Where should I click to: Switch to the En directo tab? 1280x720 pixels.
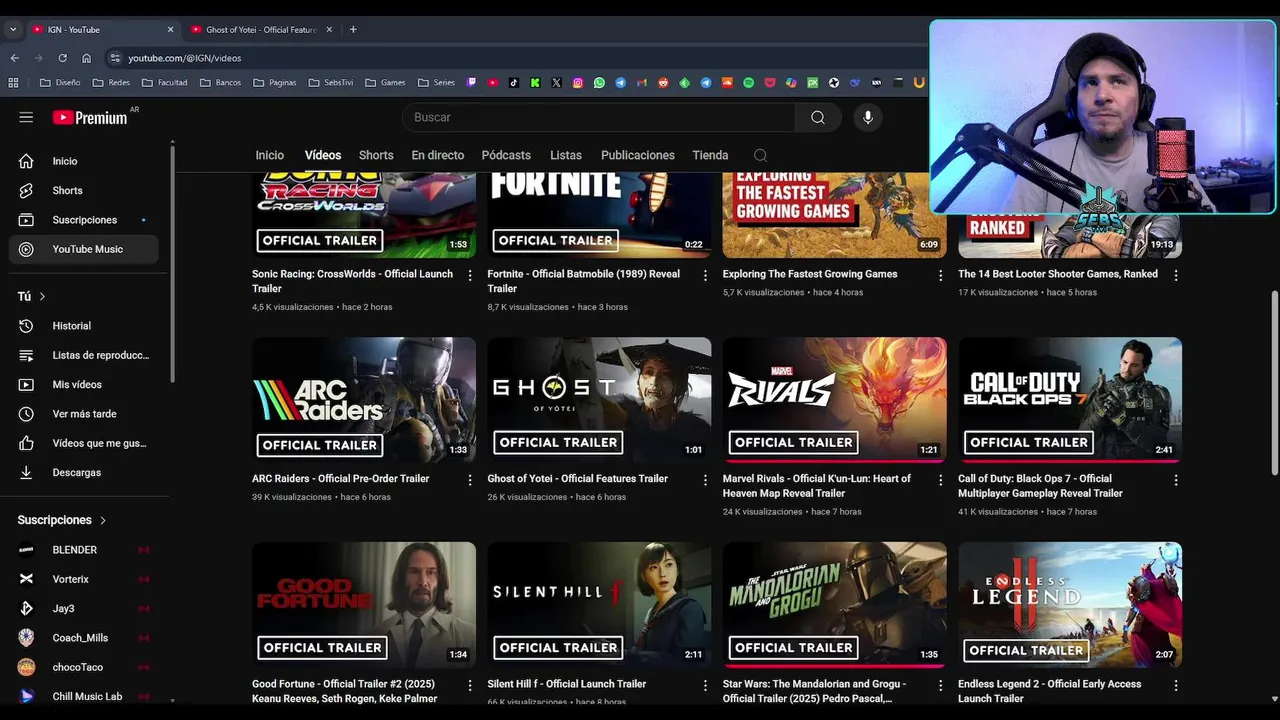[438, 155]
